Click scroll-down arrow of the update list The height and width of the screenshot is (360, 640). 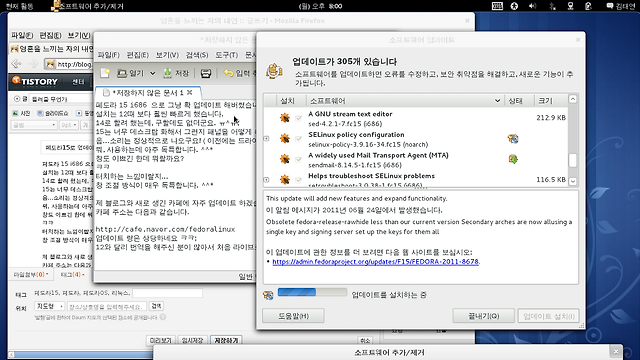click(x=573, y=181)
